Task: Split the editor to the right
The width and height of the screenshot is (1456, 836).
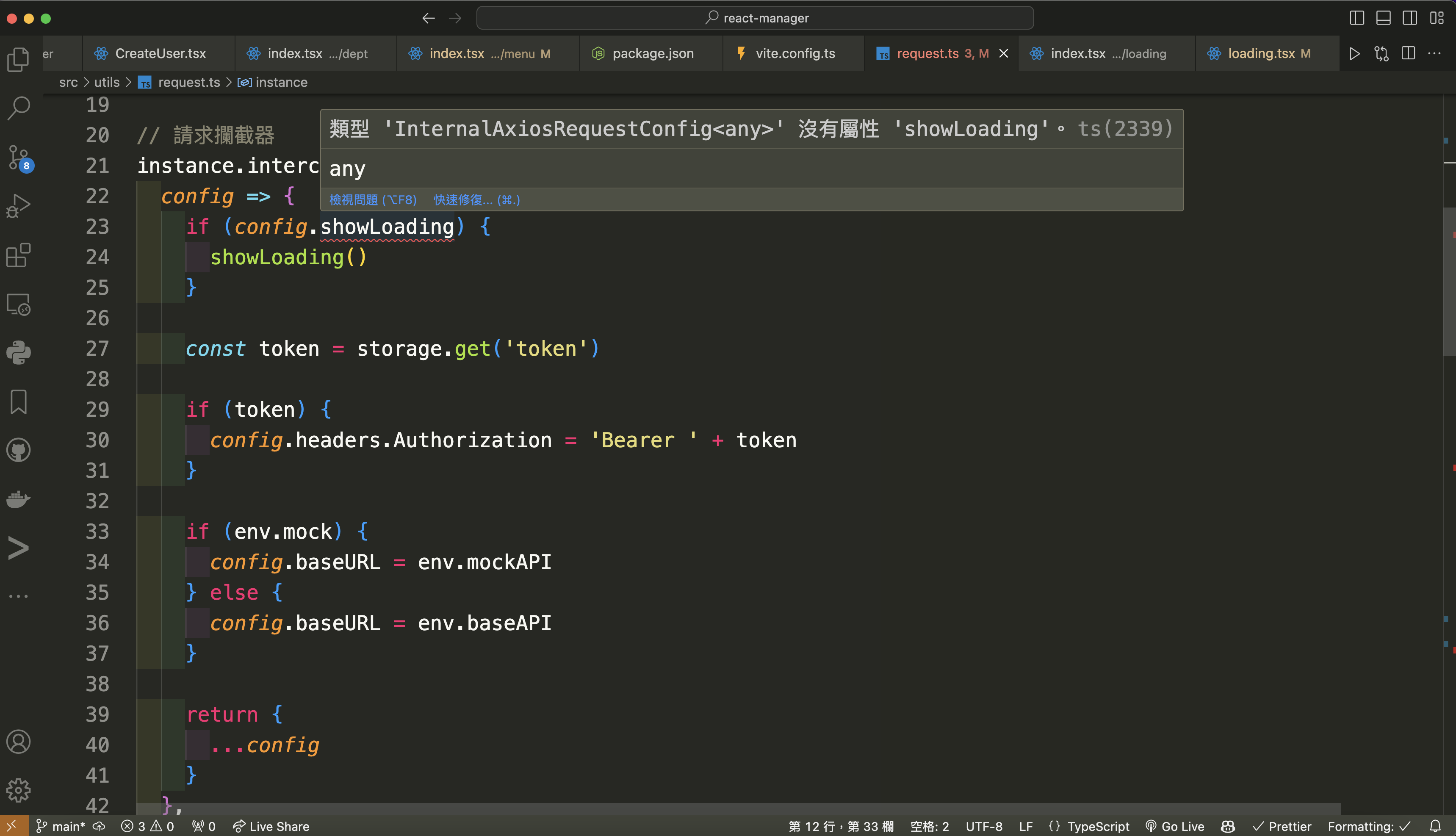Action: (1408, 53)
